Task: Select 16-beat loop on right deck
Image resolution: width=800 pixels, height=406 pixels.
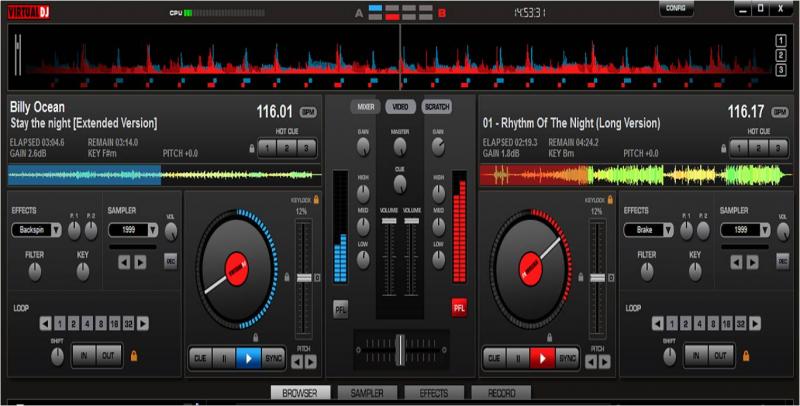Action: [x=727, y=323]
